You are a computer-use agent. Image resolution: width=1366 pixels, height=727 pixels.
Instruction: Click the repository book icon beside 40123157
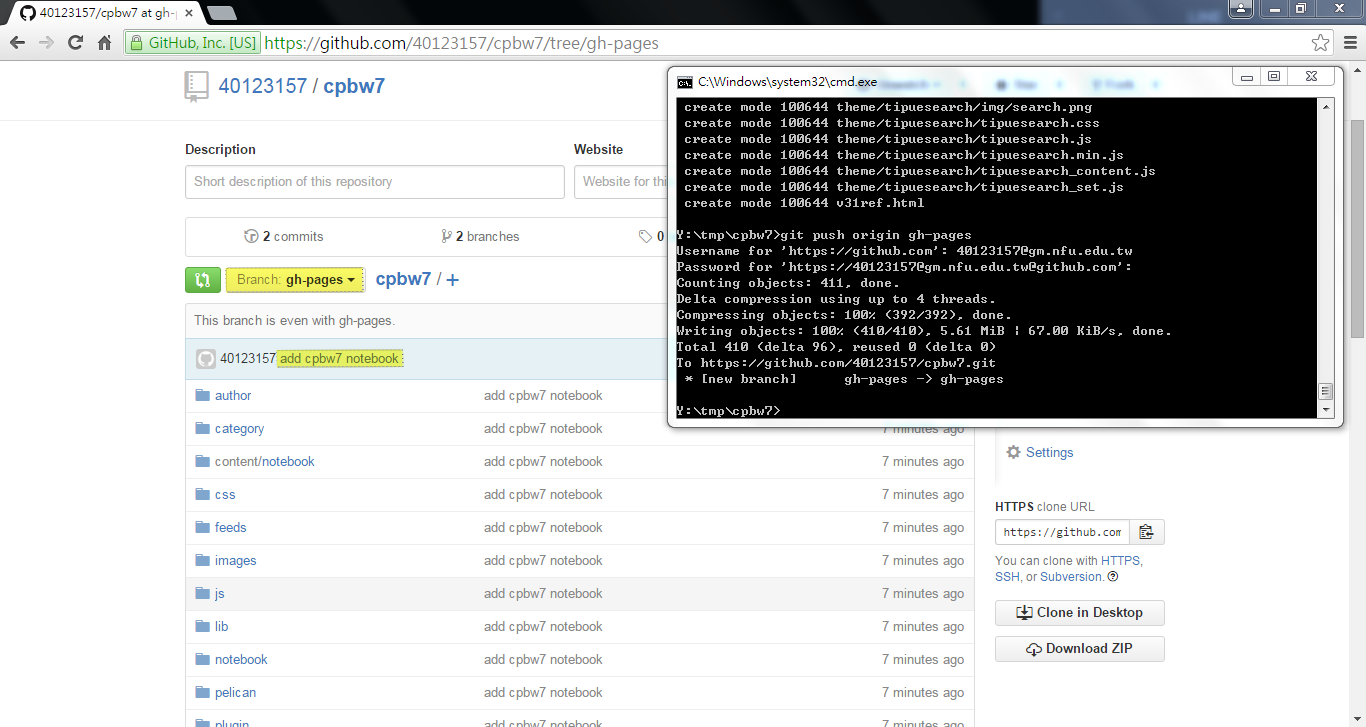click(197, 86)
